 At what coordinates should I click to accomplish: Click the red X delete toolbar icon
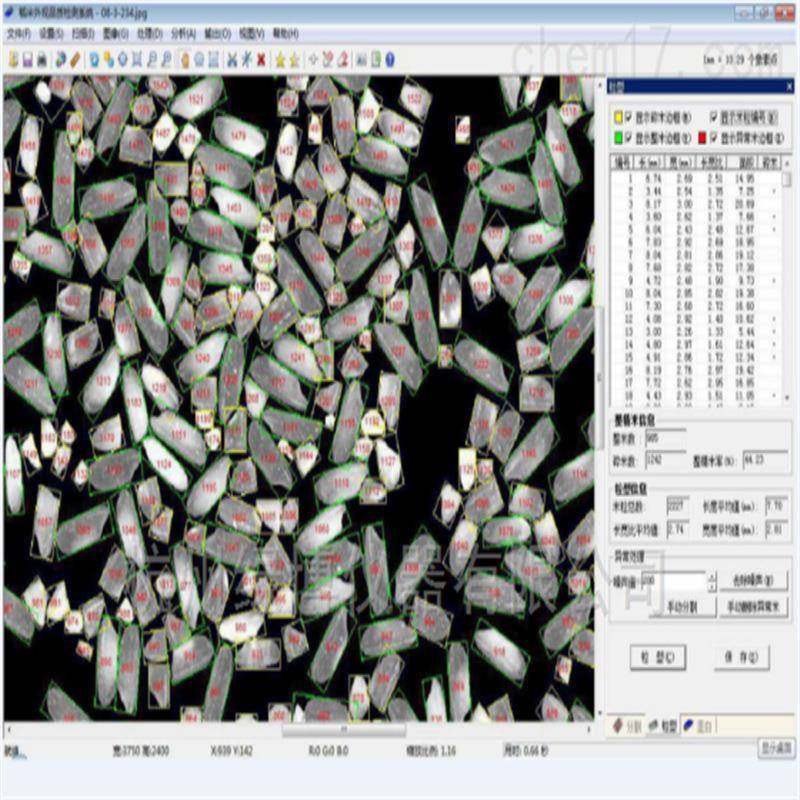pos(261,60)
